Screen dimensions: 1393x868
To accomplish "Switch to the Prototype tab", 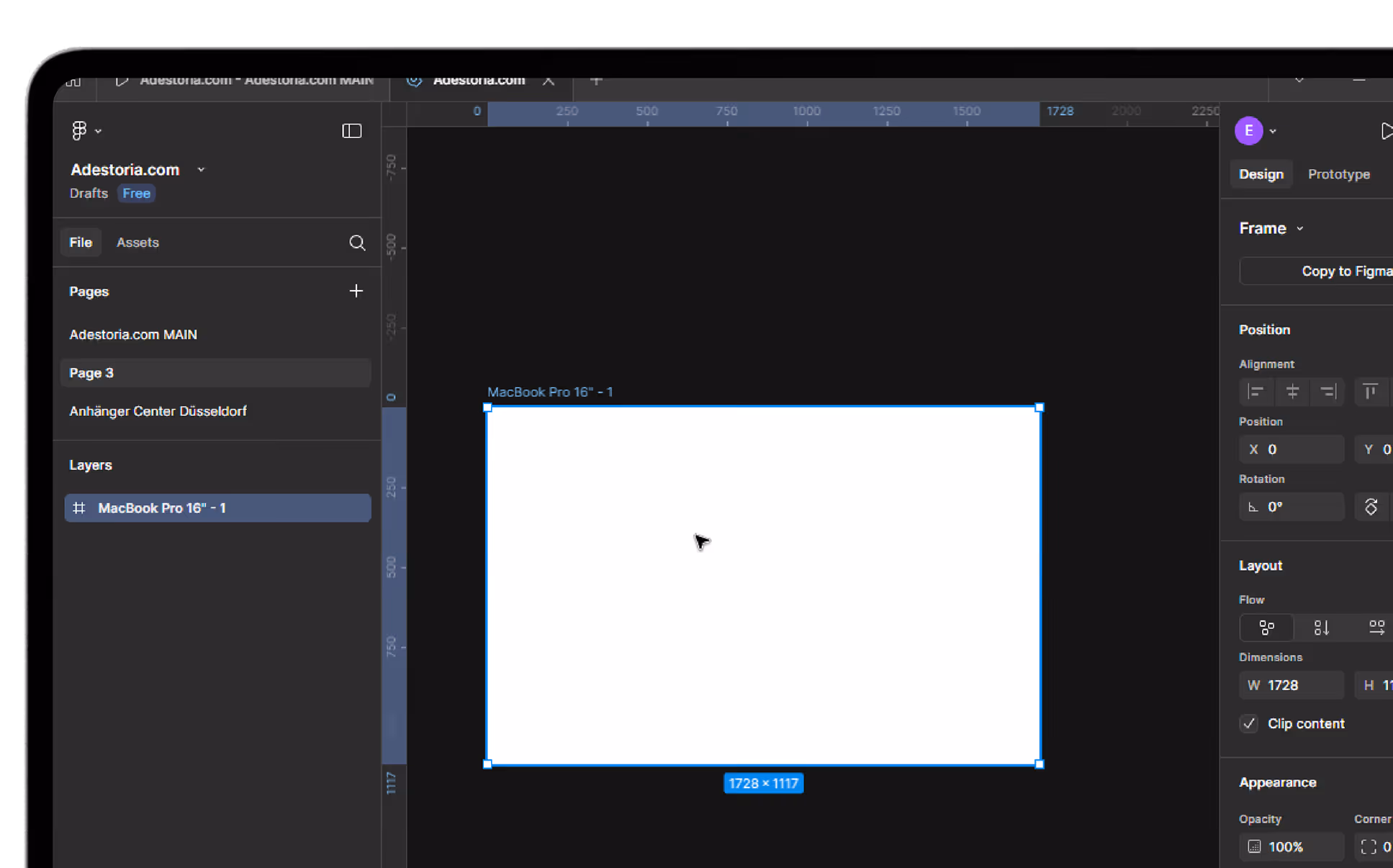I will tap(1338, 174).
